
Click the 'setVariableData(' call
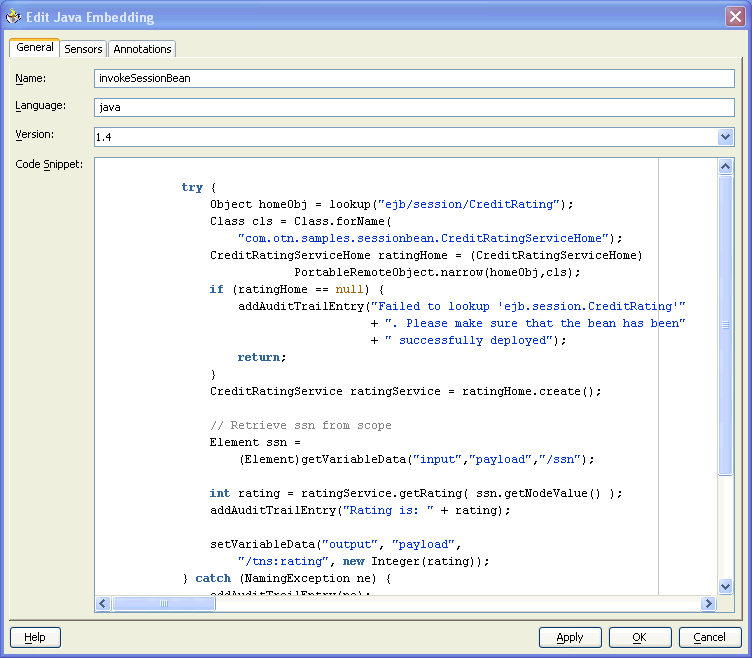click(266, 544)
